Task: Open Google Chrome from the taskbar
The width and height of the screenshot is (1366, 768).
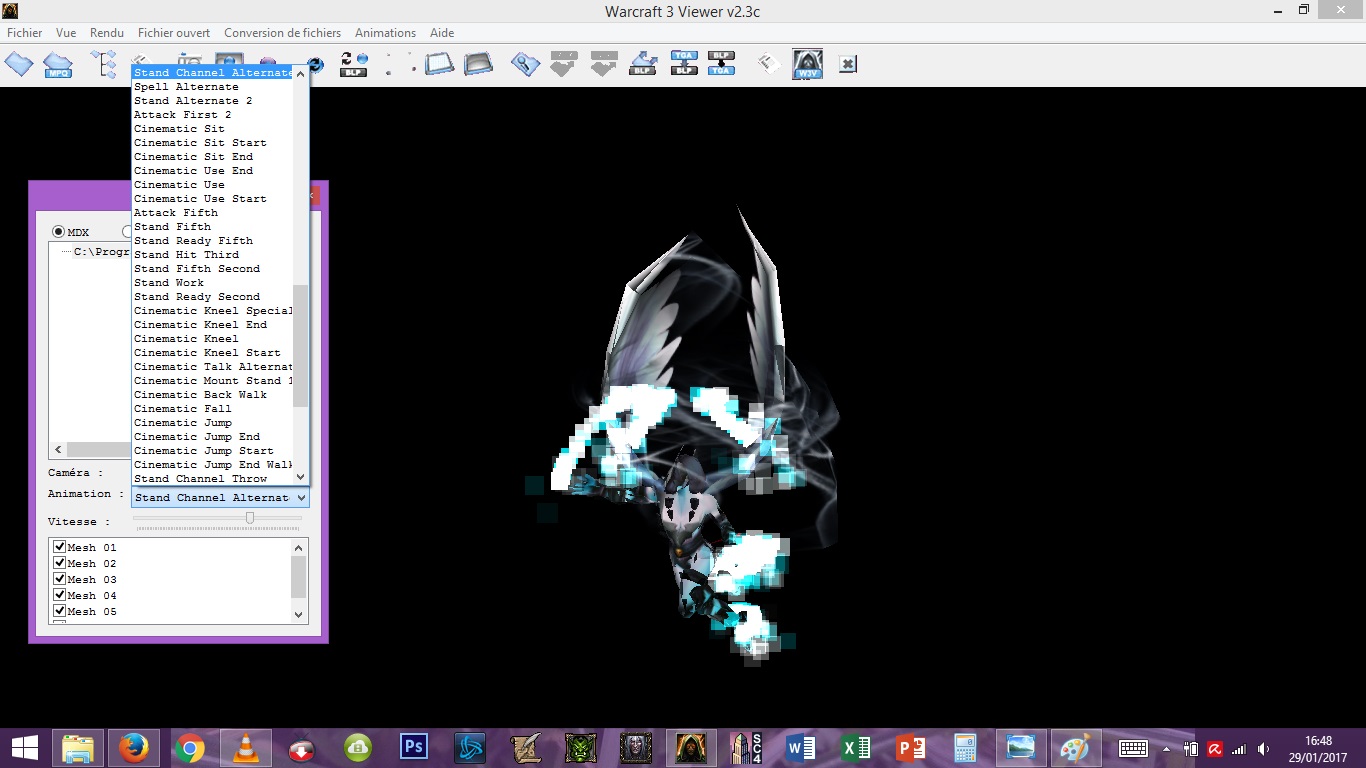Action: click(x=189, y=748)
